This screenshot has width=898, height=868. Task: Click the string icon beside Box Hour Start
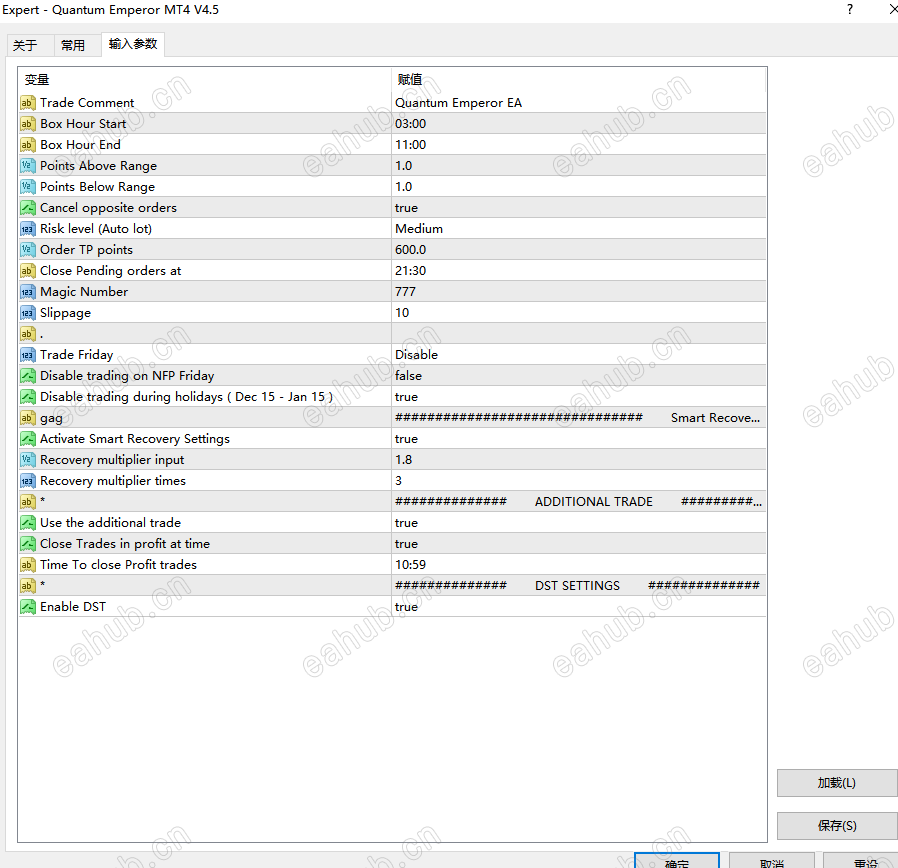point(27,124)
